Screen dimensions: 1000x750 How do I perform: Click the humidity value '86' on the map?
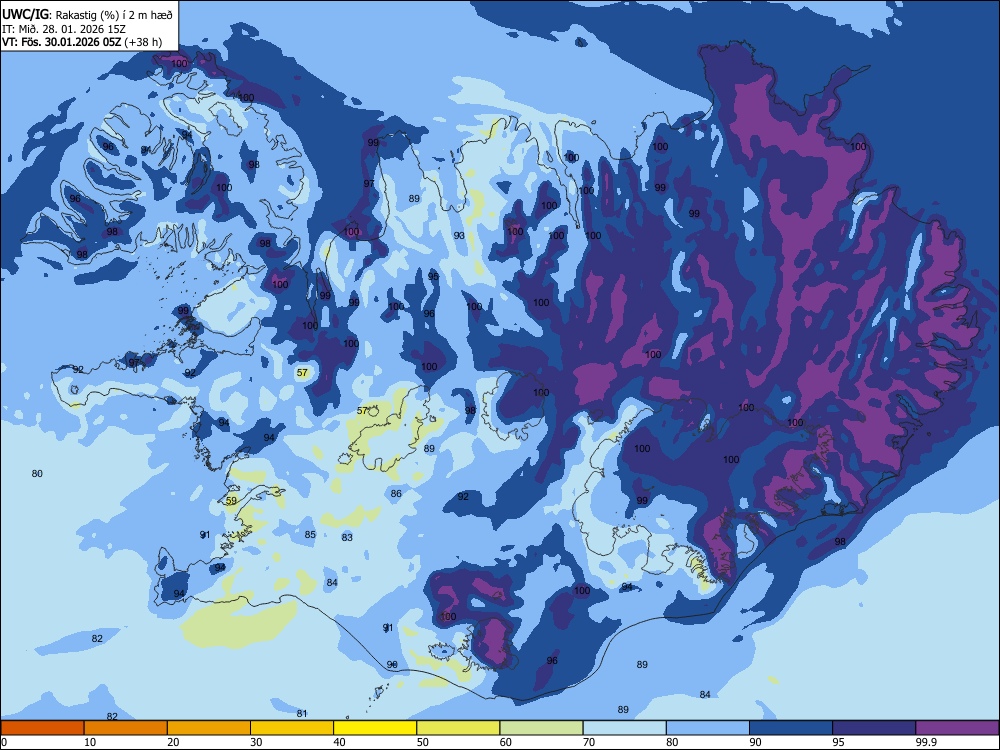point(396,493)
